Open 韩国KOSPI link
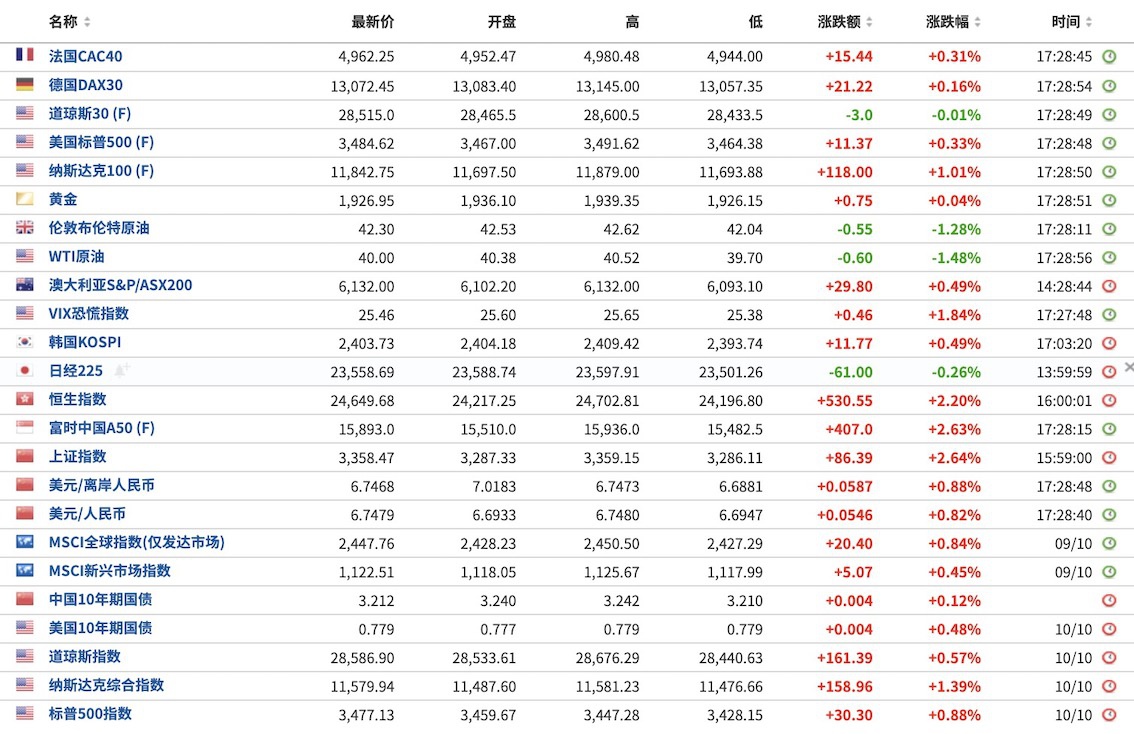Image resolution: width=1134 pixels, height=734 pixels. pyautogui.click(x=85, y=342)
